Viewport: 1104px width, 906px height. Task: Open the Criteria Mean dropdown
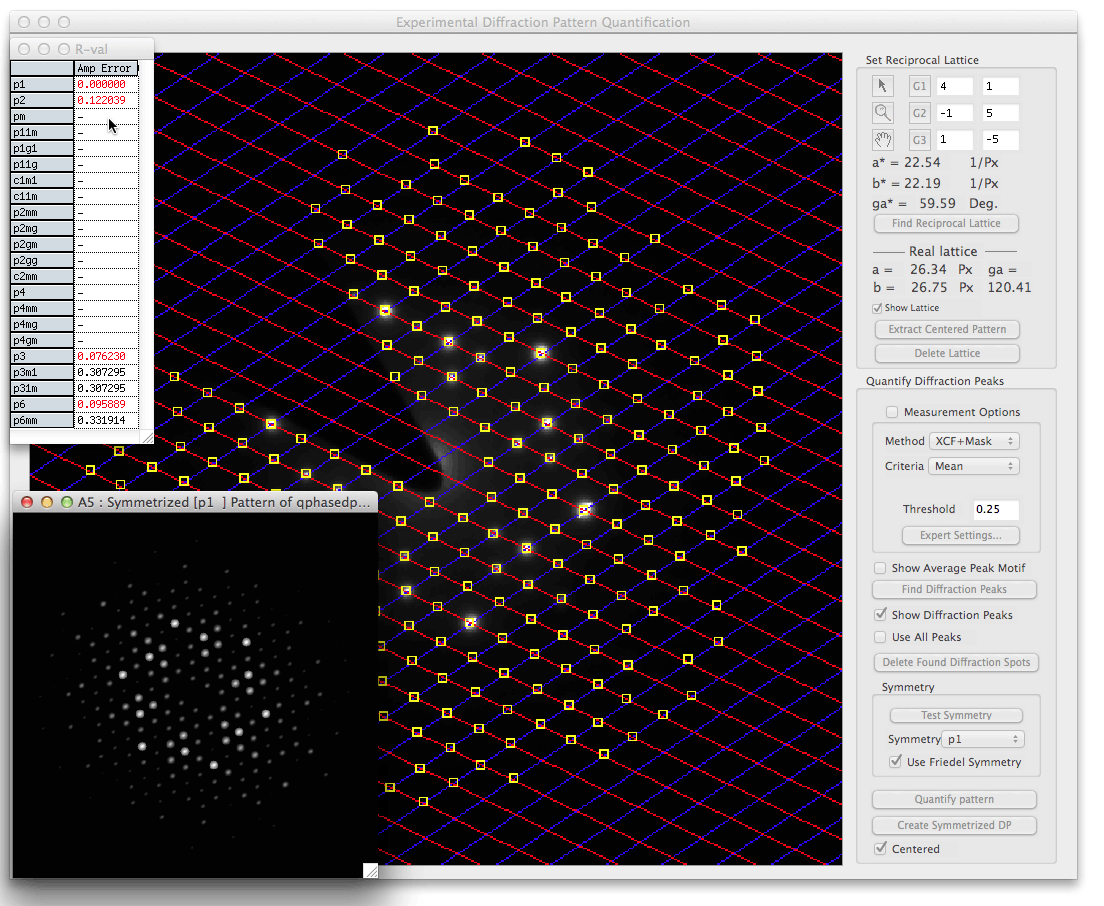pos(974,466)
